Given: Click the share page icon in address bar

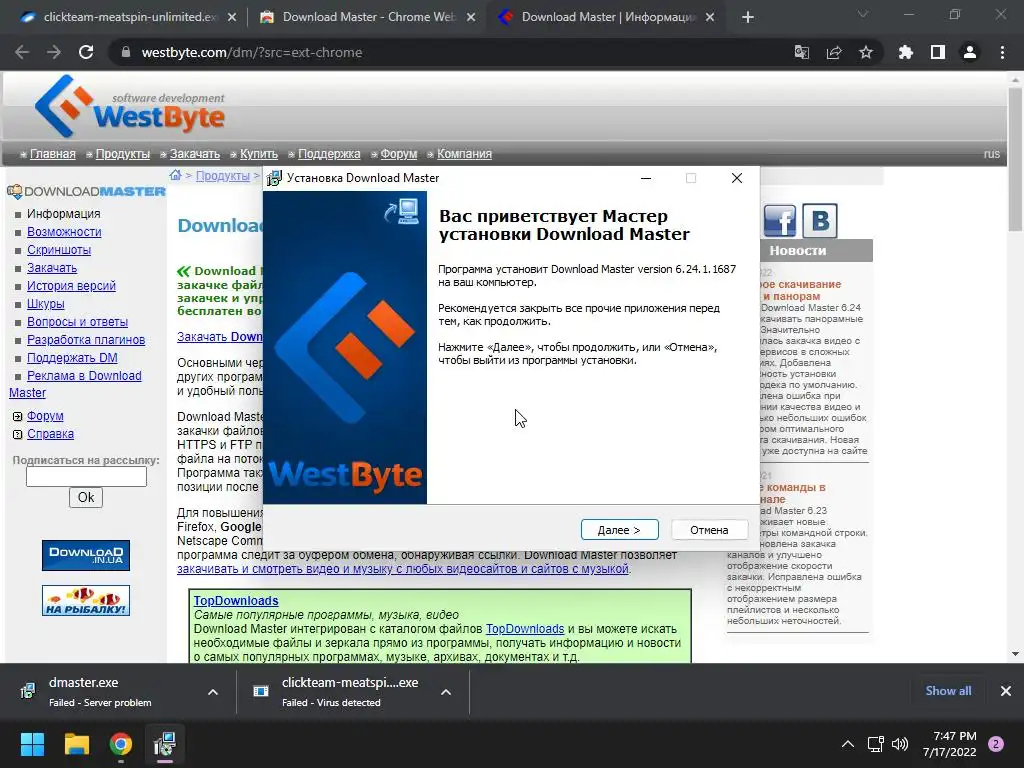Looking at the screenshot, I should [834, 52].
